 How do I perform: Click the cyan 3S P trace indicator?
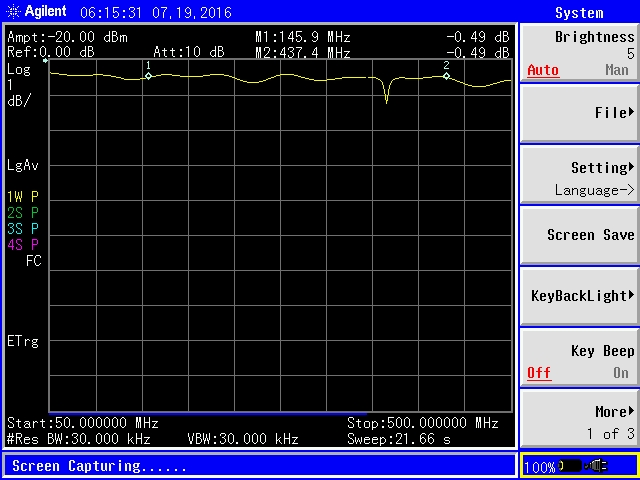(22, 229)
